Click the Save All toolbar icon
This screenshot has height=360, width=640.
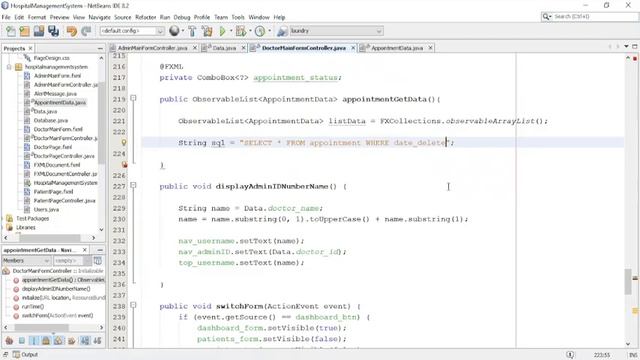click(53, 31)
